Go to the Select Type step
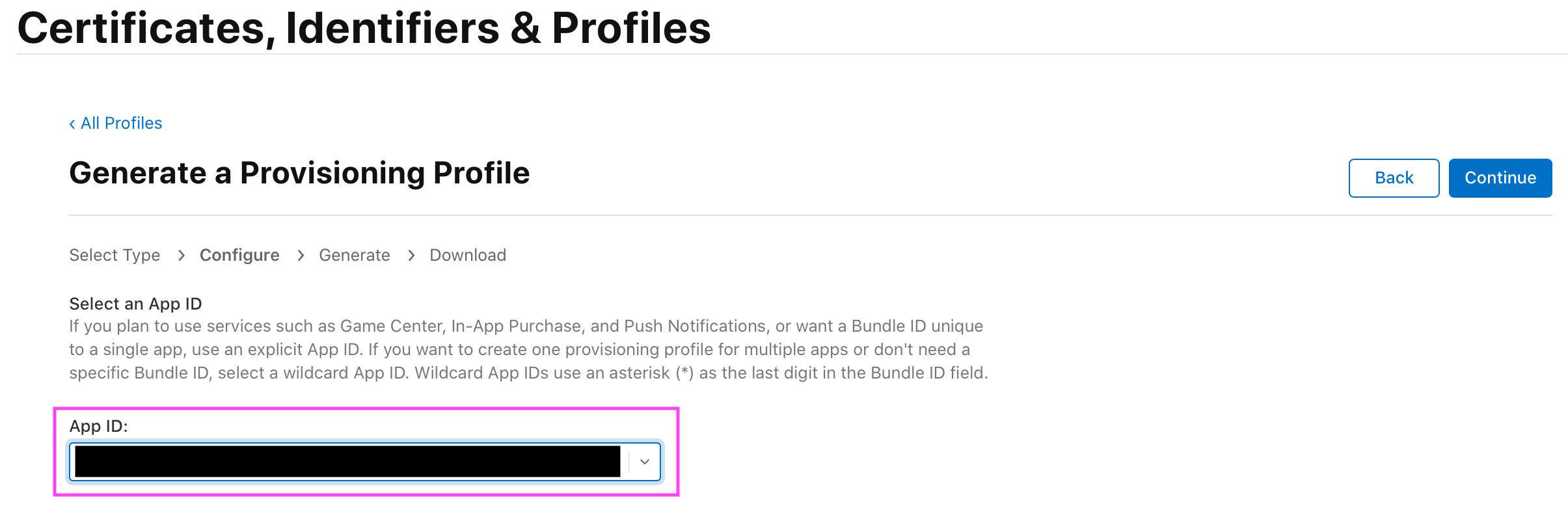This screenshot has width=1568, height=506. tap(115, 256)
